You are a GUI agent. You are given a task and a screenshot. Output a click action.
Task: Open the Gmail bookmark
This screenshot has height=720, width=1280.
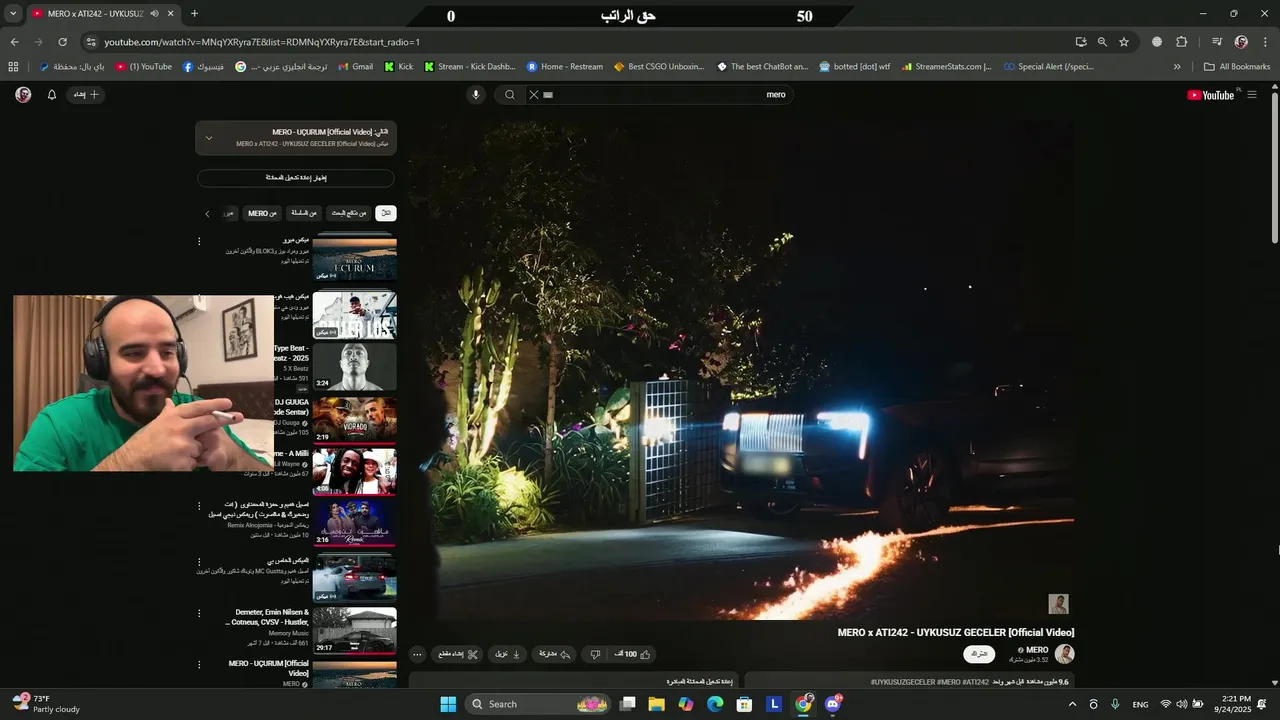[x=354, y=67]
